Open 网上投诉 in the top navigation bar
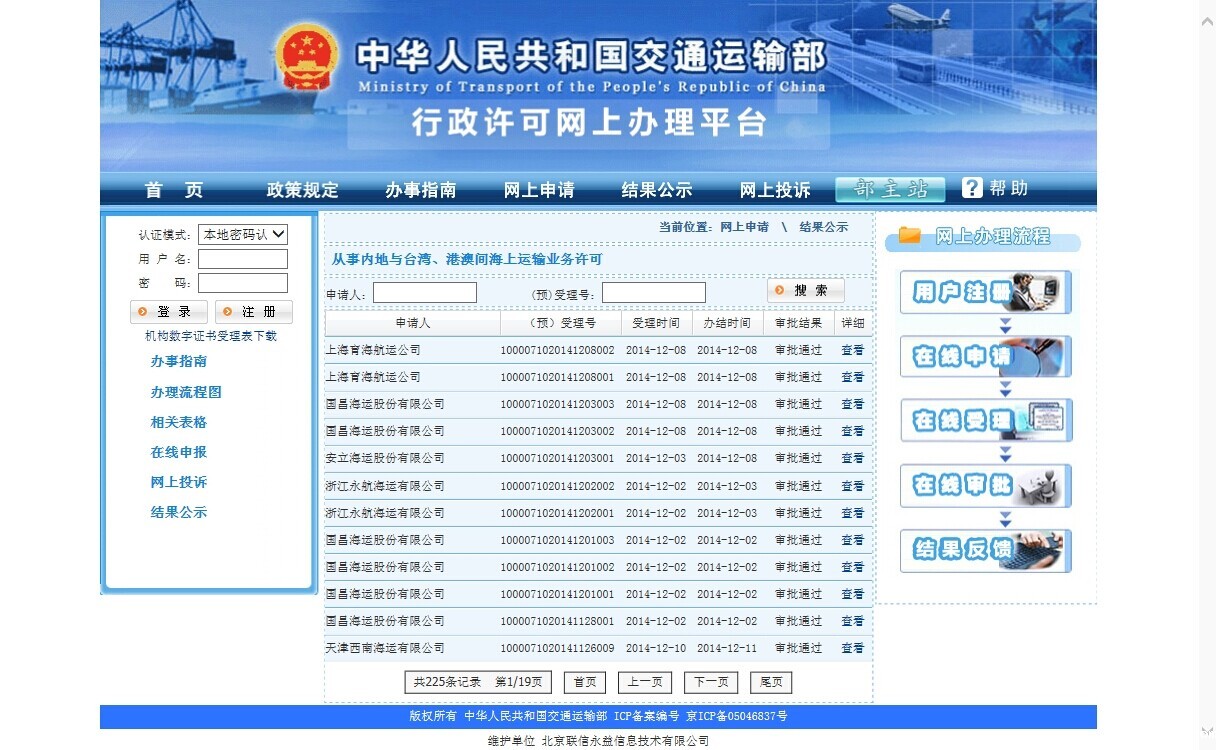 774,190
